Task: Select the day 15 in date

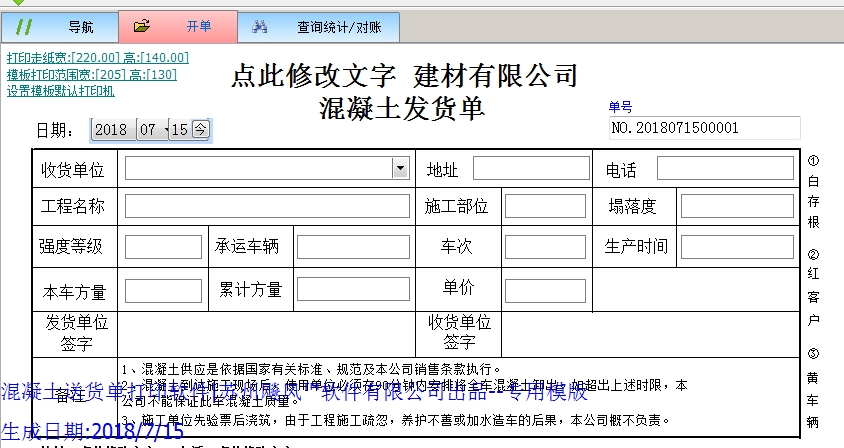Action: 180,130
